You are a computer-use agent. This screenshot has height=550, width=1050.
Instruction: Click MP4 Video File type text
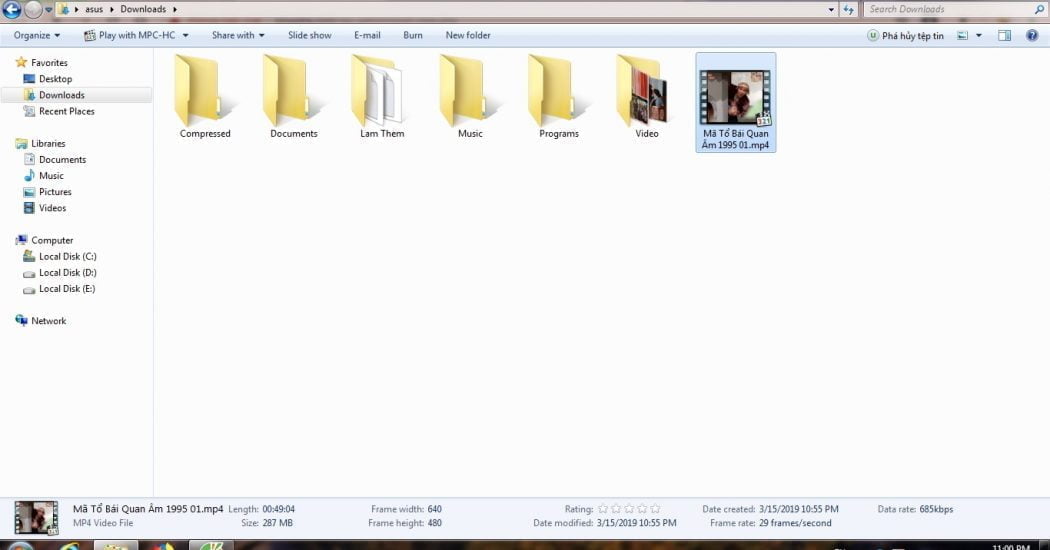103,523
